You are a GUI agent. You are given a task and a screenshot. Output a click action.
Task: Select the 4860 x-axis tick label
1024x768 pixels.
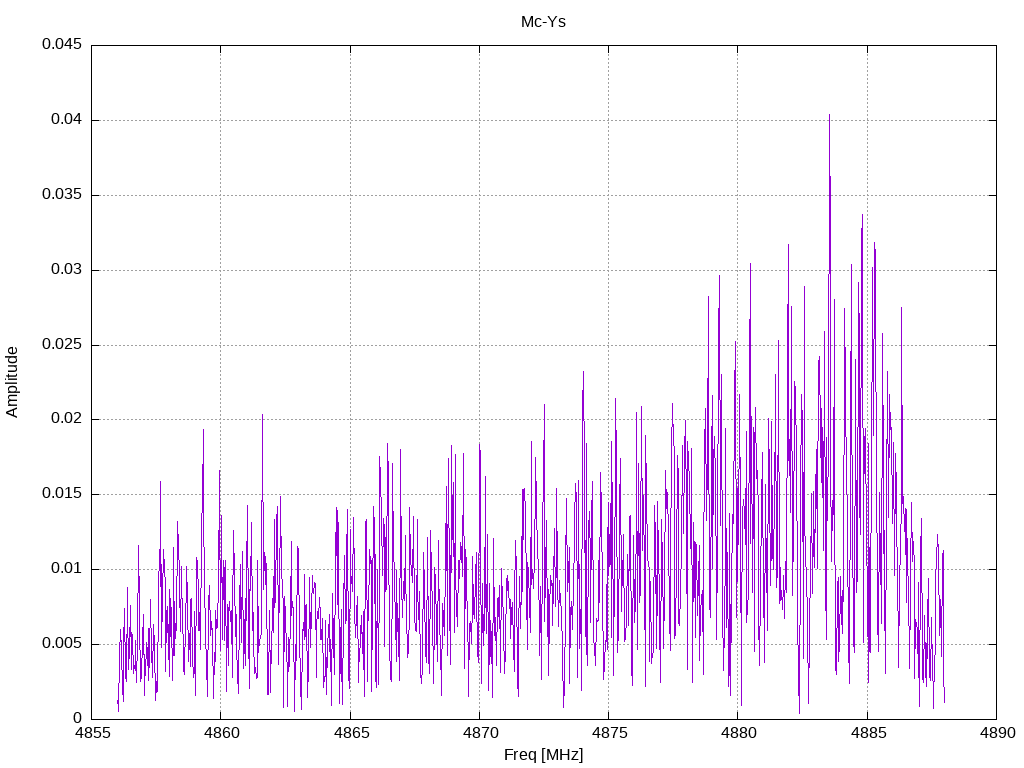coord(221,734)
